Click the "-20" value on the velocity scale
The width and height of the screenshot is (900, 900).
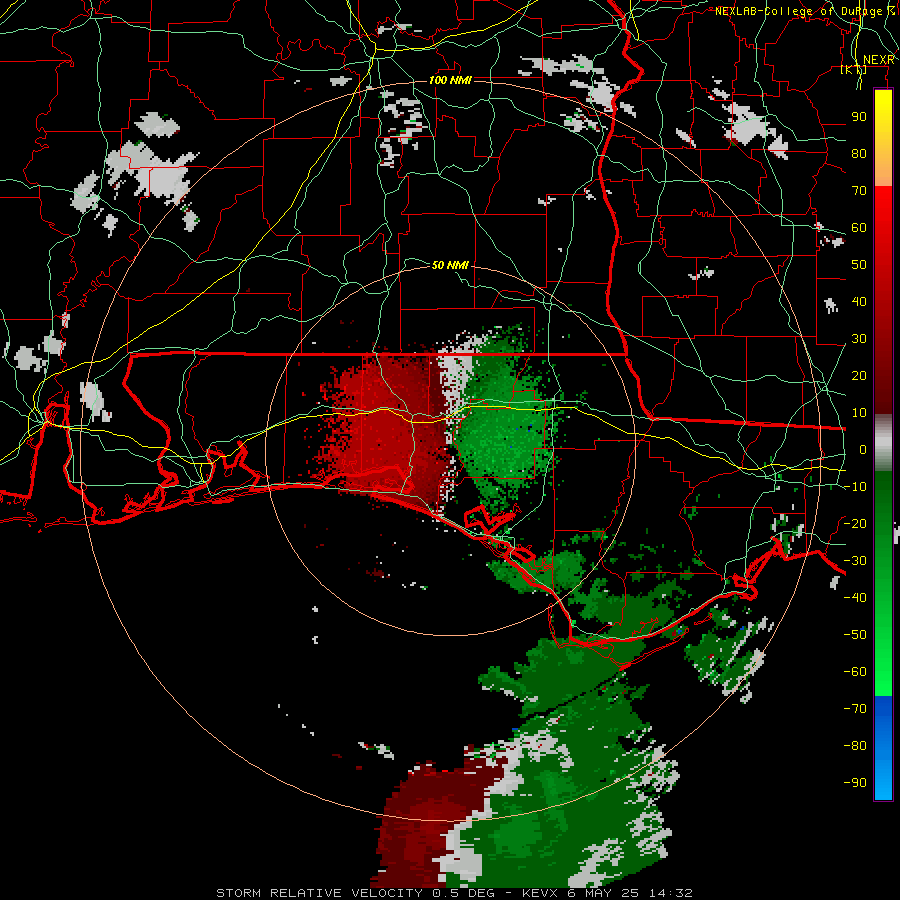[855, 523]
